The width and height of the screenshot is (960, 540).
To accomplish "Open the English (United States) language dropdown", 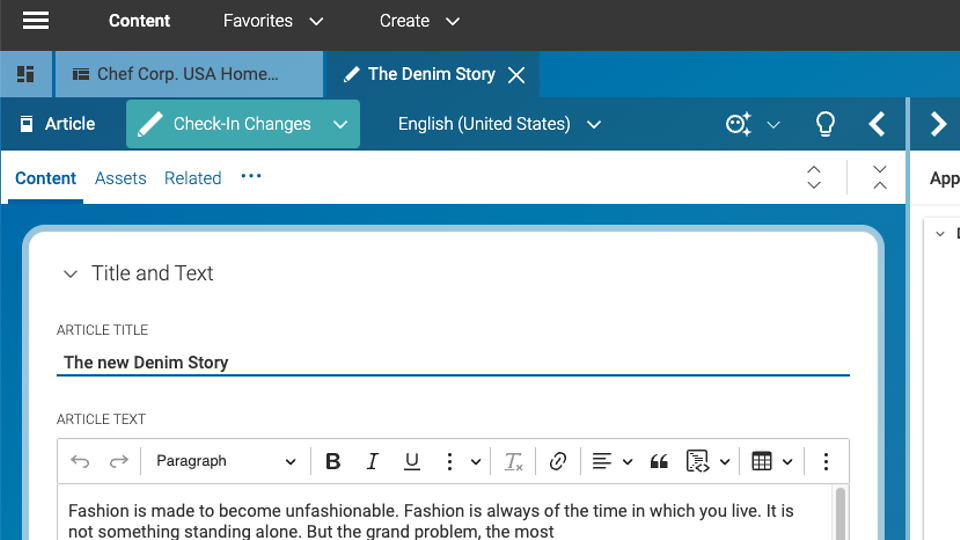I will (499, 124).
